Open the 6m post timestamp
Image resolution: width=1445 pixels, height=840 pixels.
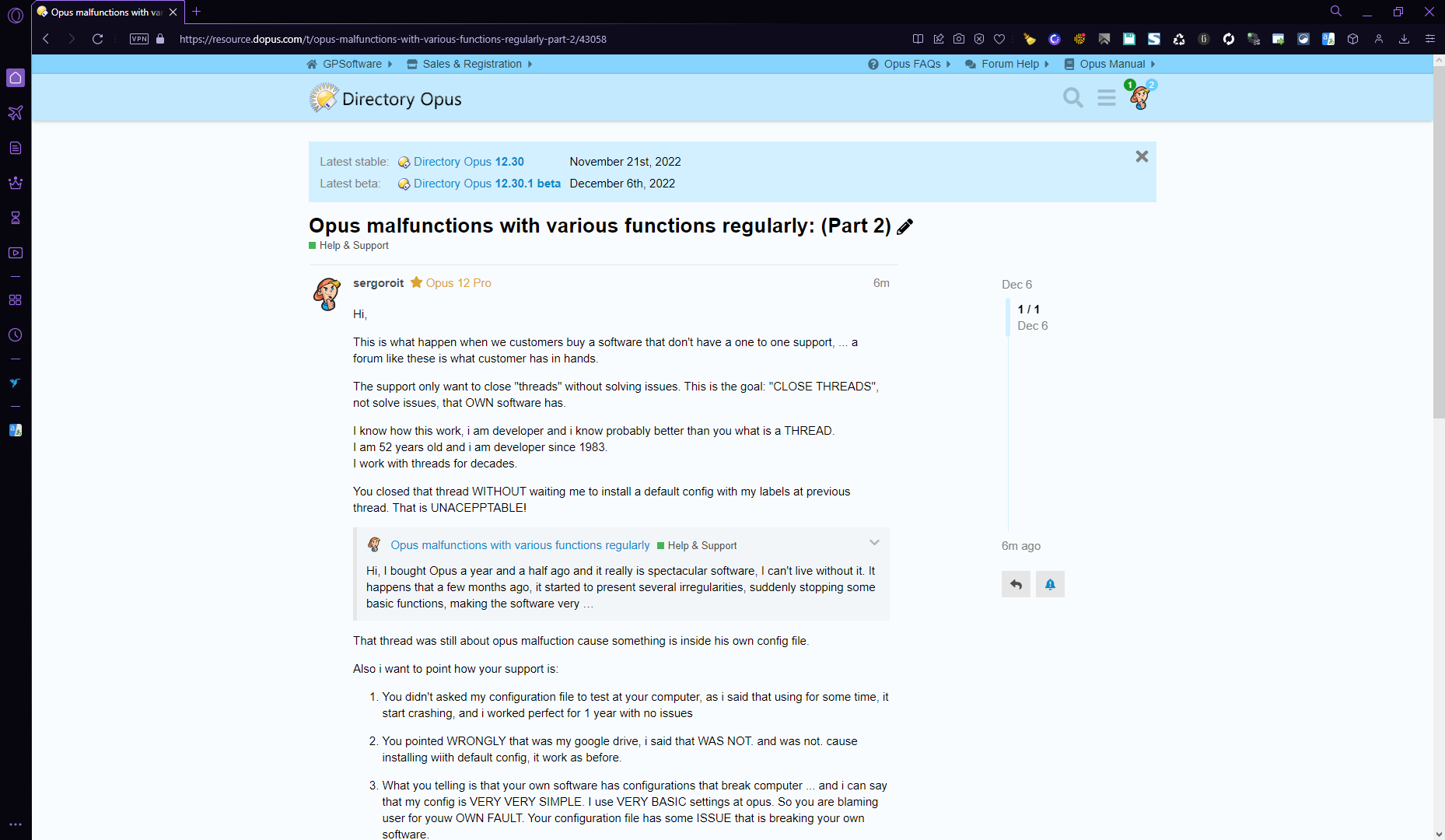point(881,283)
